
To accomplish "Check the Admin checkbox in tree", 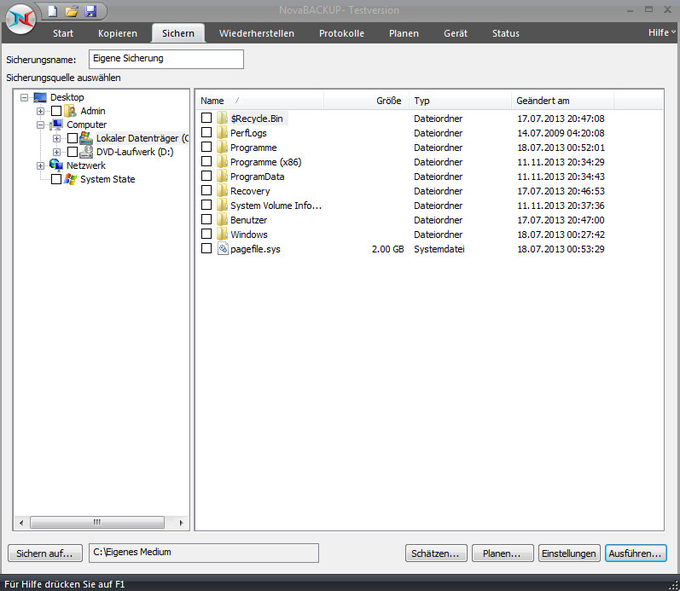I will pyautogui.click(x=56, y=111).
